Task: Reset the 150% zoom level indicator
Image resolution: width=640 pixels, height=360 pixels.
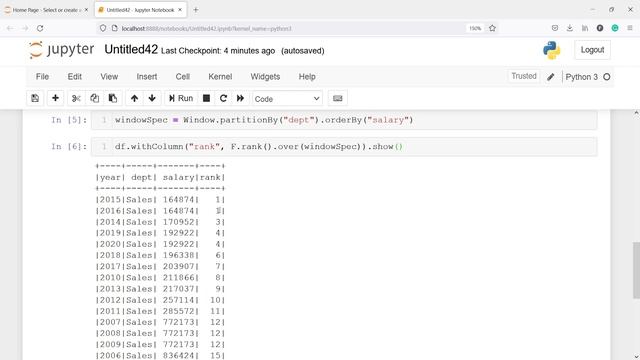Action: 475,28
